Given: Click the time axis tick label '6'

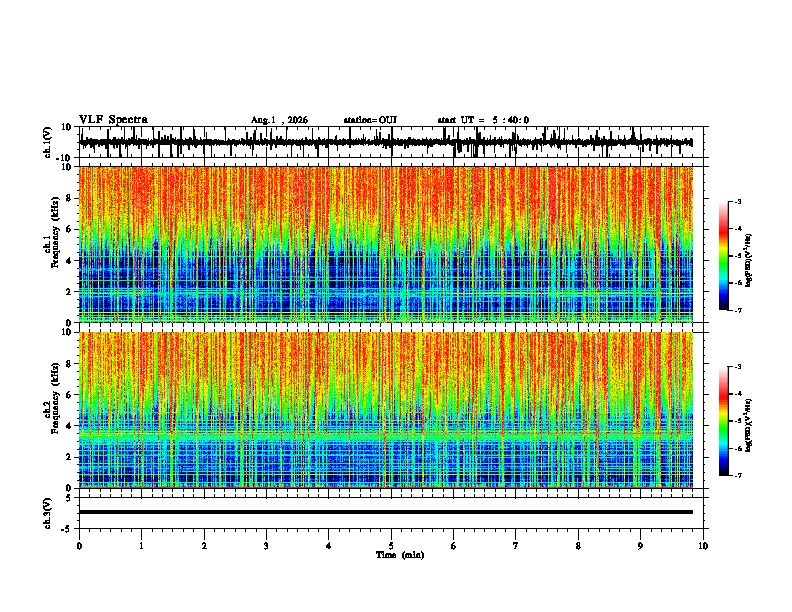Looking at the screenshot, I should [454, 546].
